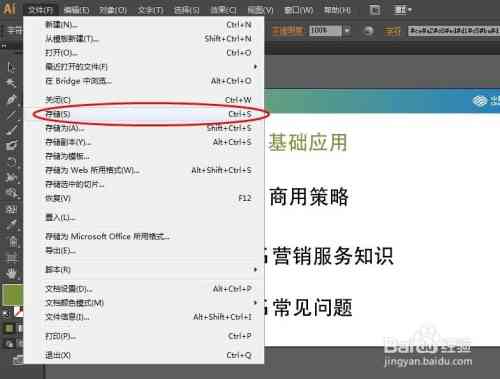
Task: Click the orange opacity label
Action: click(288, 31)
